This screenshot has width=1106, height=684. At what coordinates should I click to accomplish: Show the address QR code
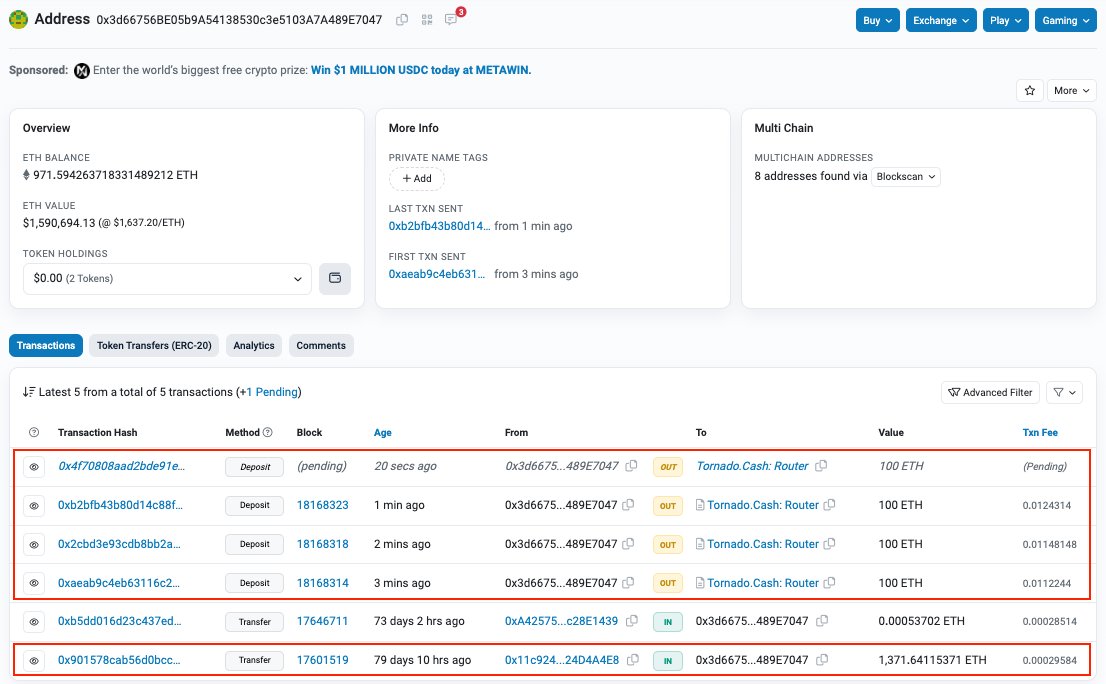coord(427,20)
